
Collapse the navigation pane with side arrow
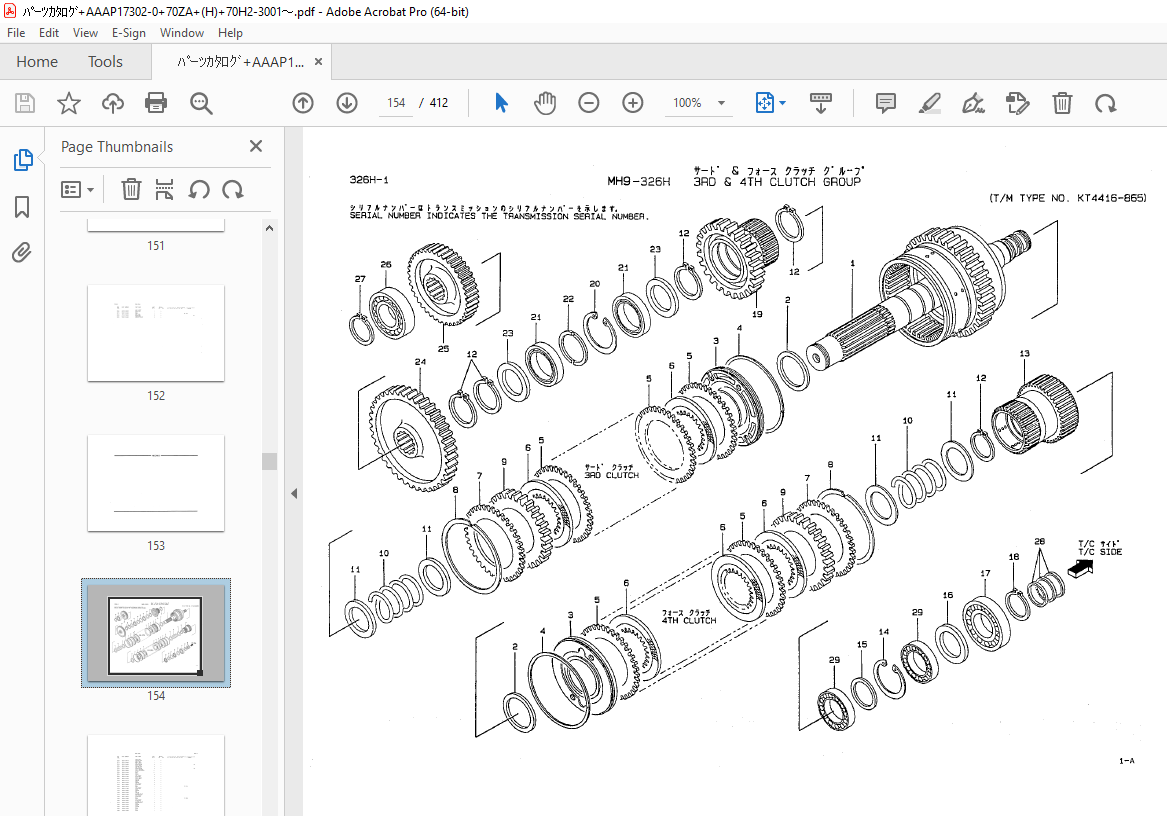294,493
